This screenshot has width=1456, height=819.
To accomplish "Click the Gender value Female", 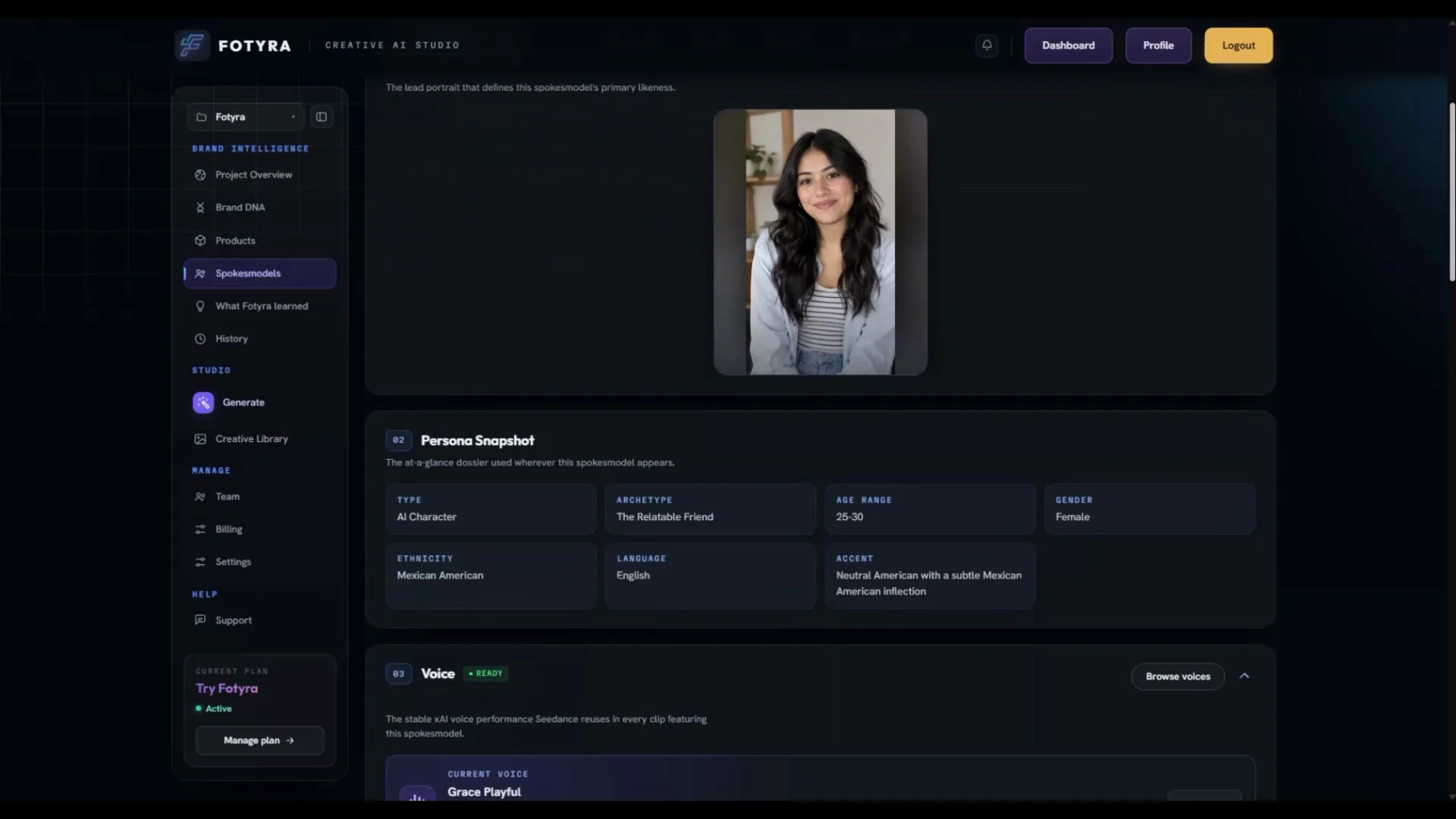I will pos(1072,517).
